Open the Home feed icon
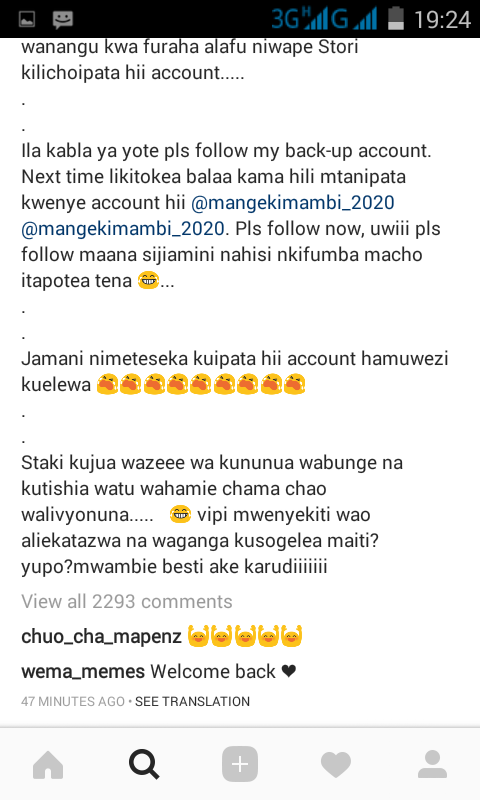 (x=48, y=764)
